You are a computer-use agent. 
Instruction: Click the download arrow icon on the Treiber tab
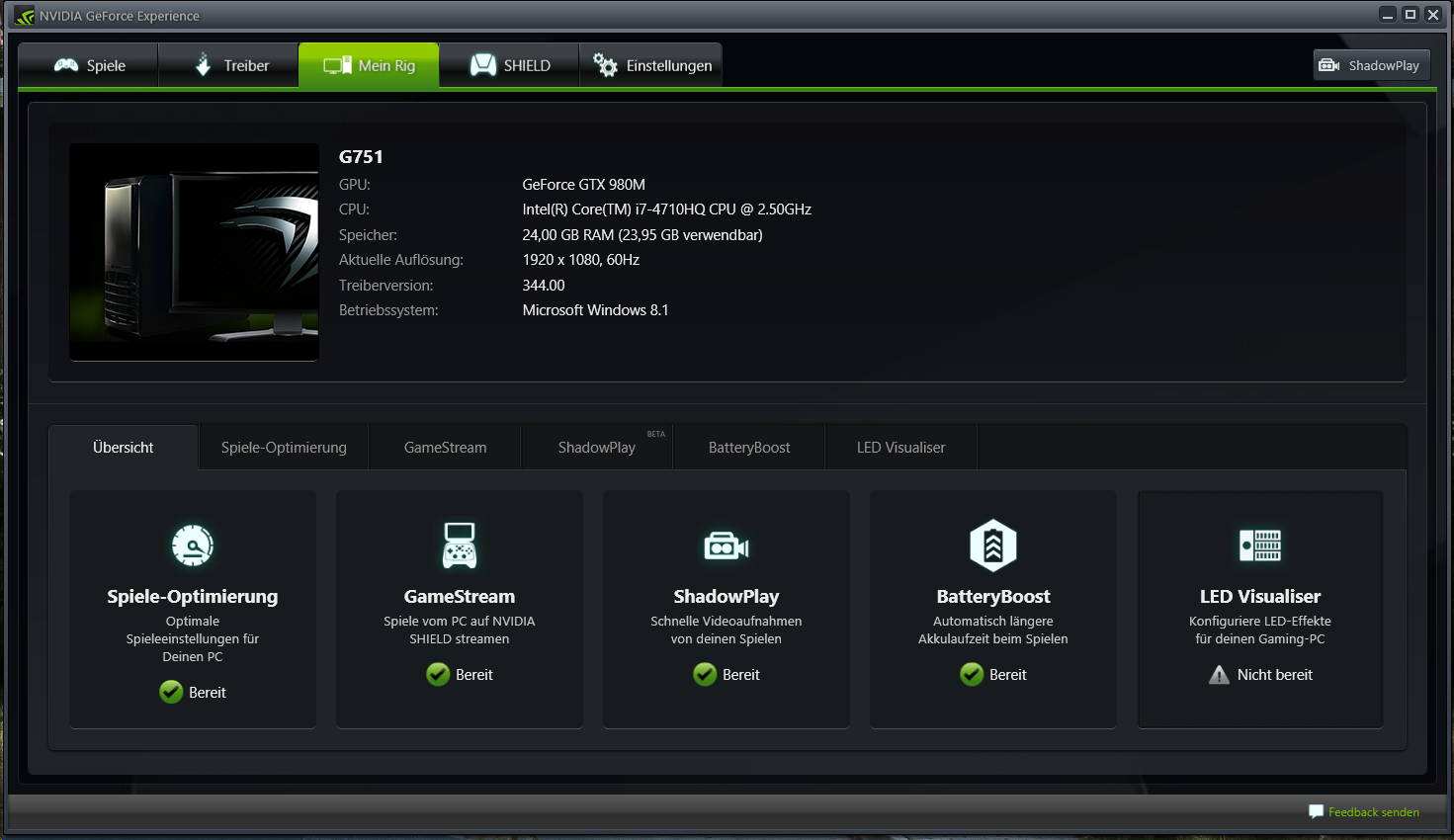tap(203, 65)
